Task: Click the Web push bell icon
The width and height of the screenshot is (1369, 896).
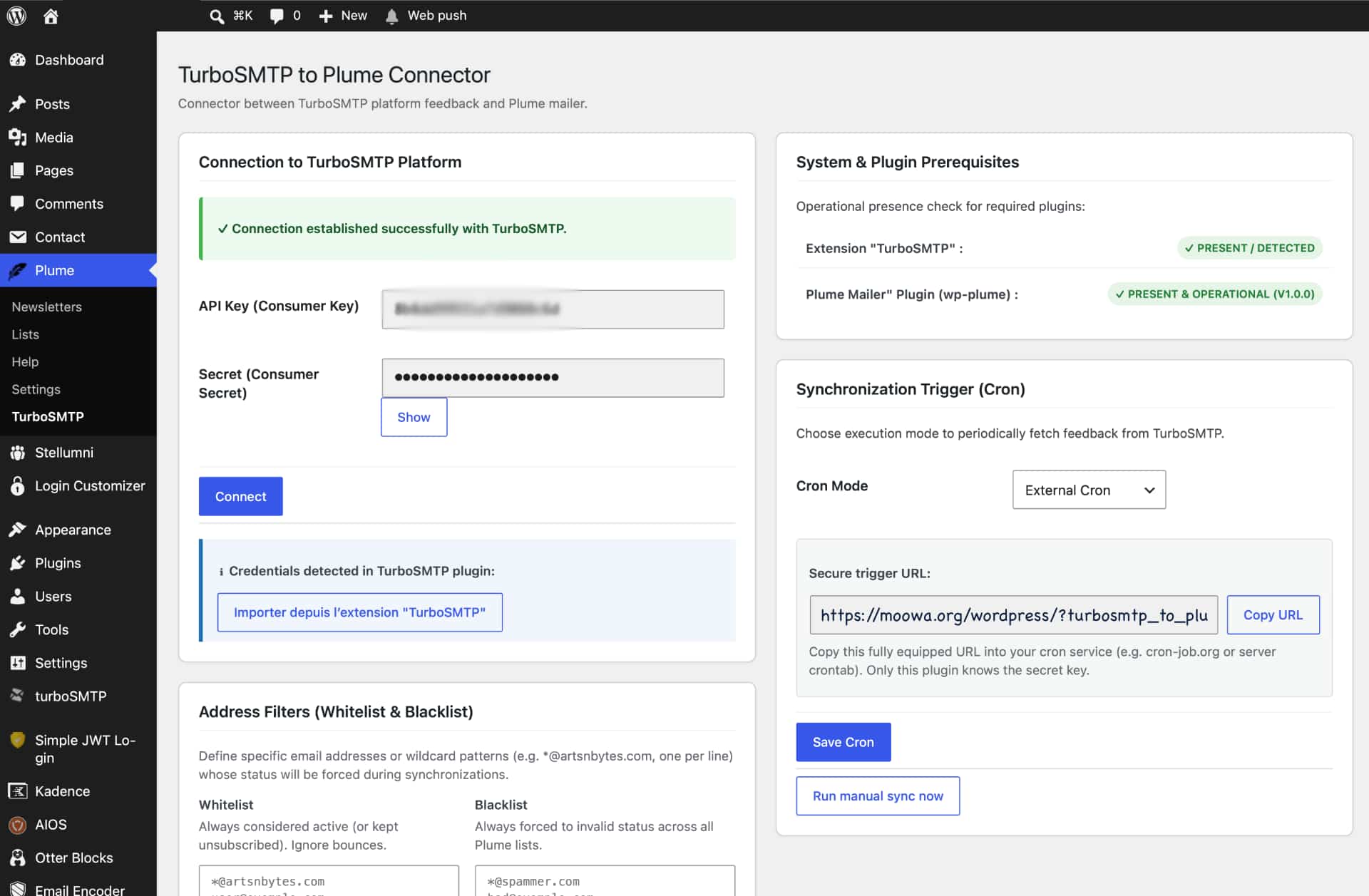Action: point(391,16)
